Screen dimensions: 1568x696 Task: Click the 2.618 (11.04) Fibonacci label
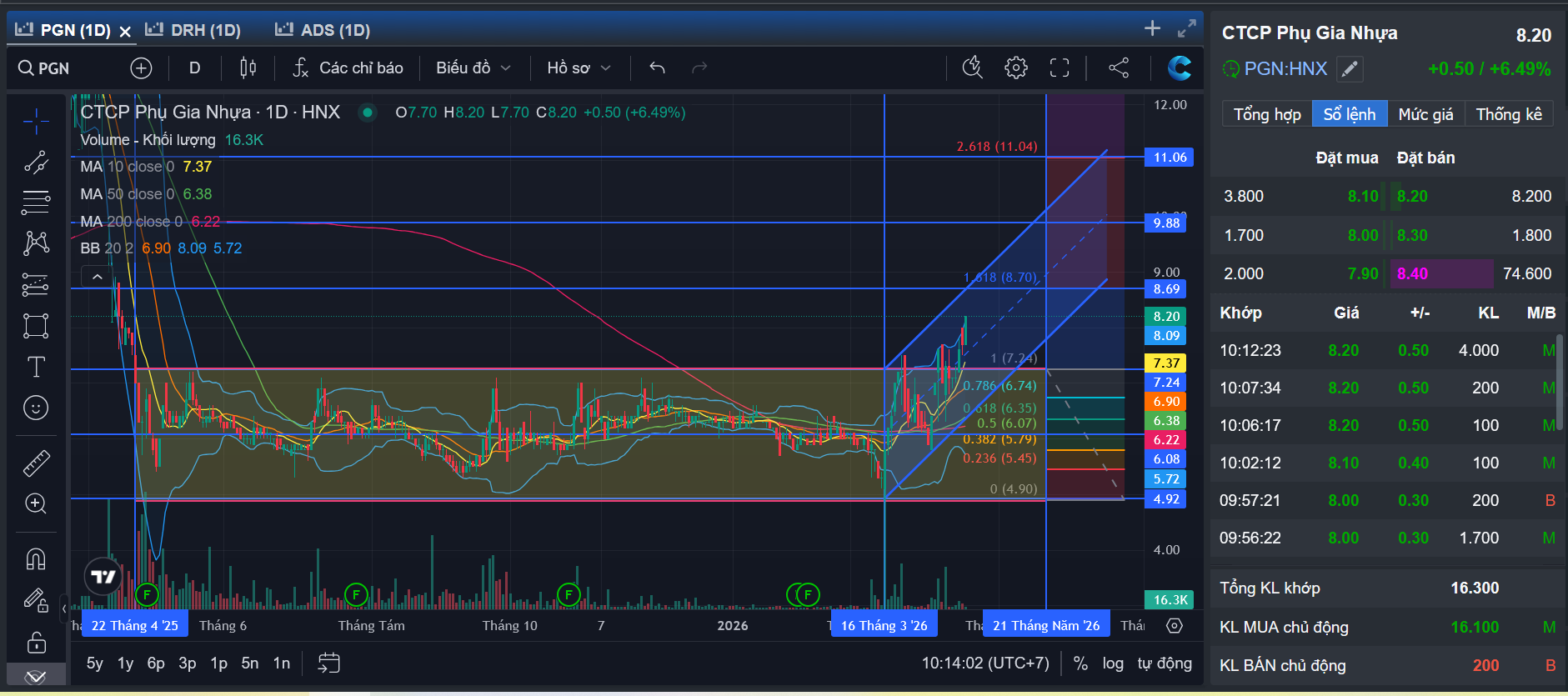pyautogui.click(x=997, y=147)
